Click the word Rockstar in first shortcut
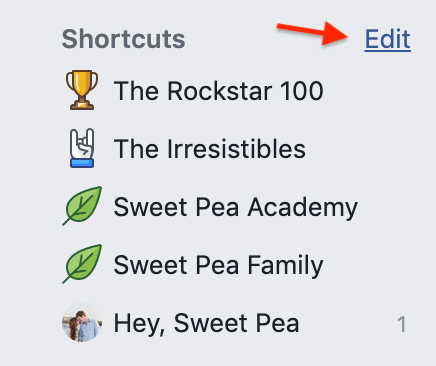The height and width of the screenshot is (366, 436). pyautogui.click(x=219, y=91)
